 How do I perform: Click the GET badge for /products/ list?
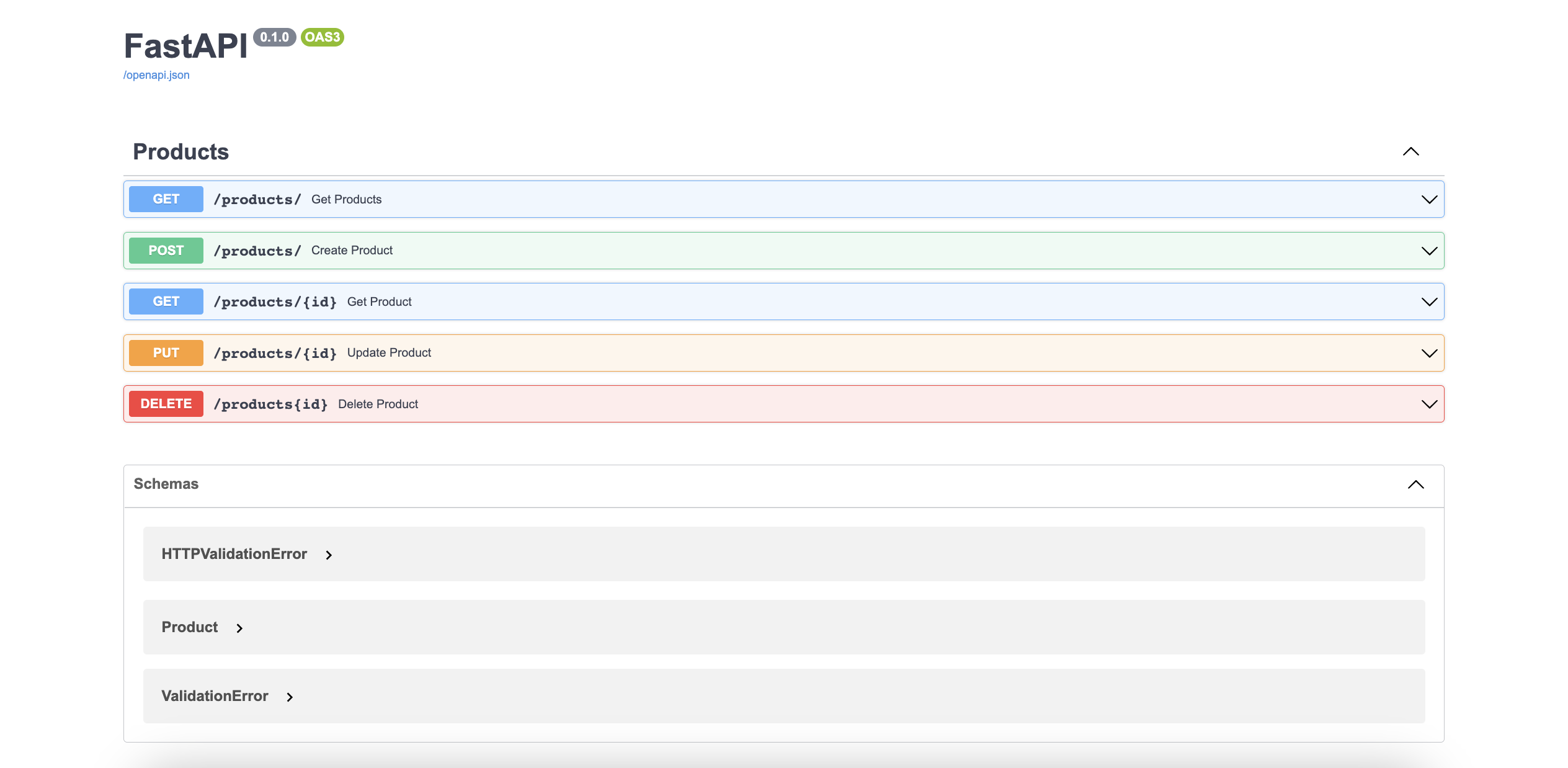[166, 199]
